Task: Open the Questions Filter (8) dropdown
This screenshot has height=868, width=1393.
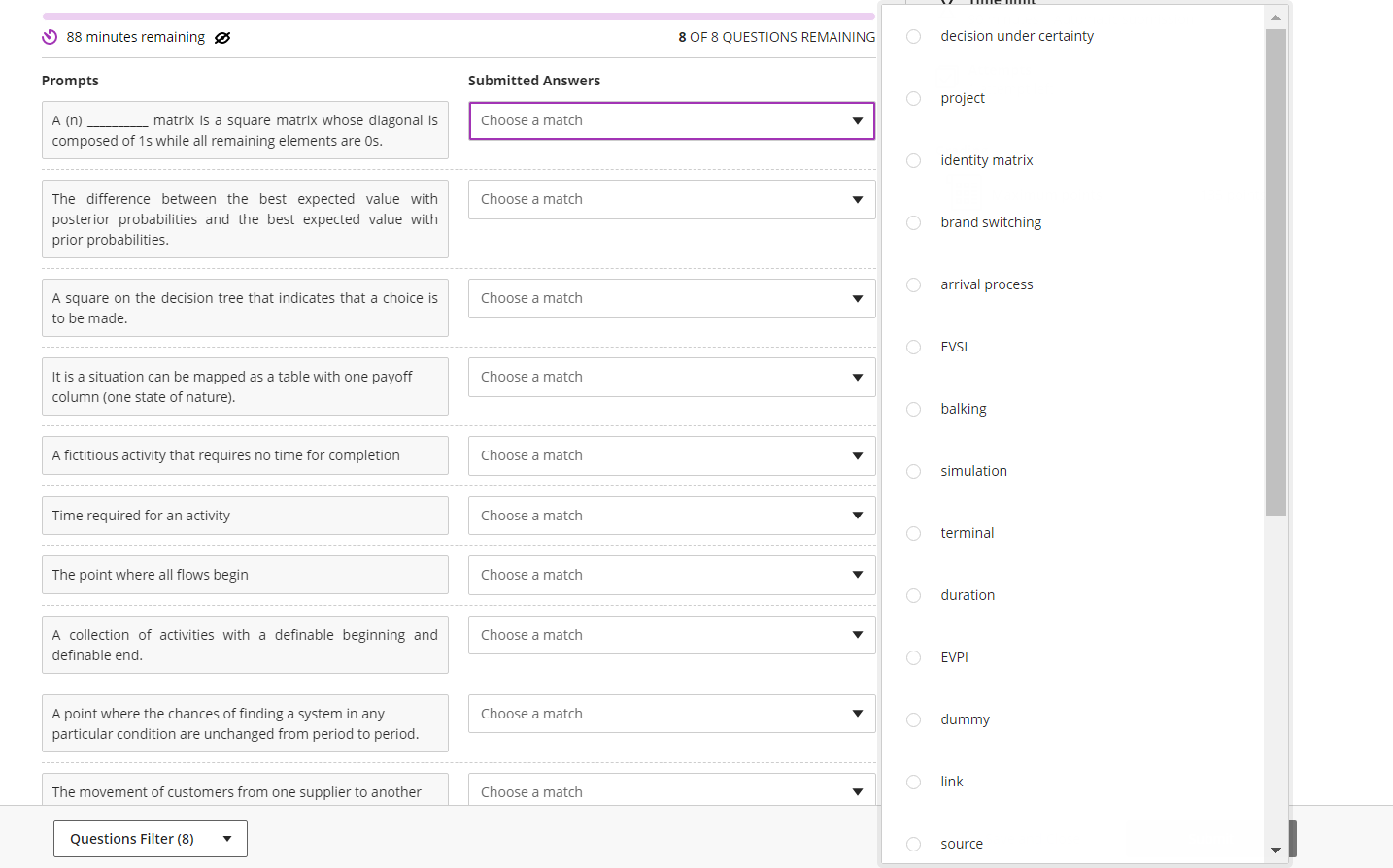Action: (151, 839)
